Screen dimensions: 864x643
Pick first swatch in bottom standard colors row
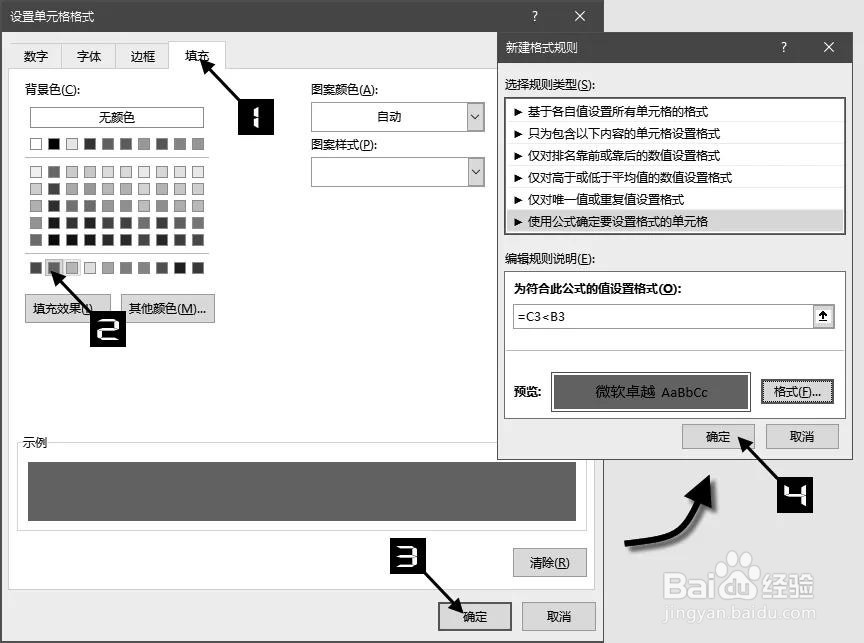(x=36, y=268)
